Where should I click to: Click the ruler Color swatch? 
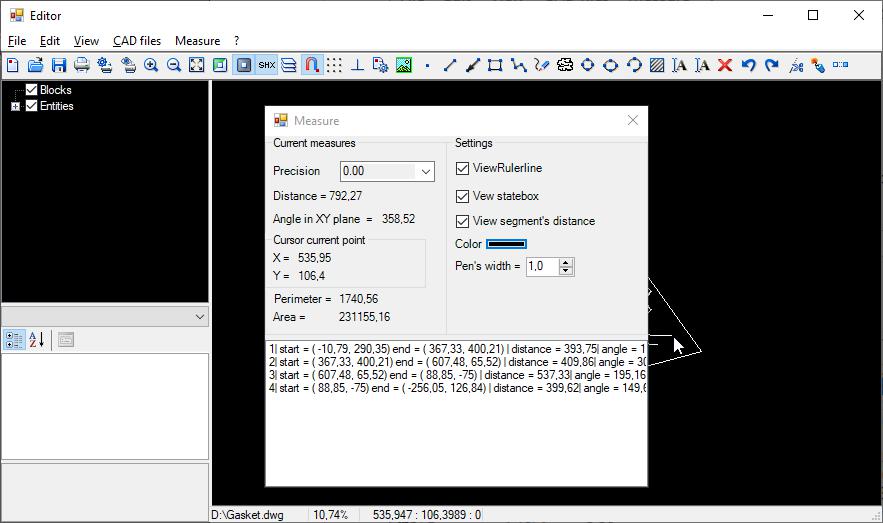click(506, 244)
